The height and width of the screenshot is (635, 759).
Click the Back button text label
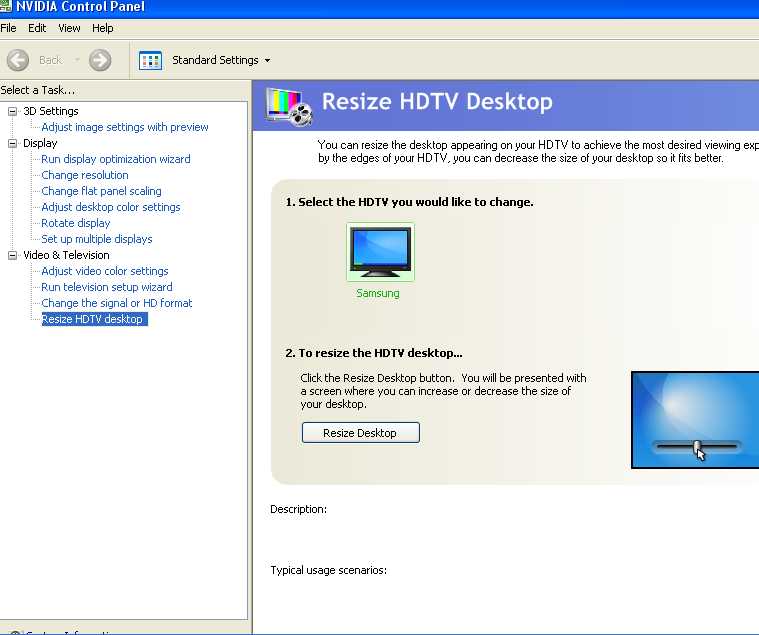pos(50,60)
